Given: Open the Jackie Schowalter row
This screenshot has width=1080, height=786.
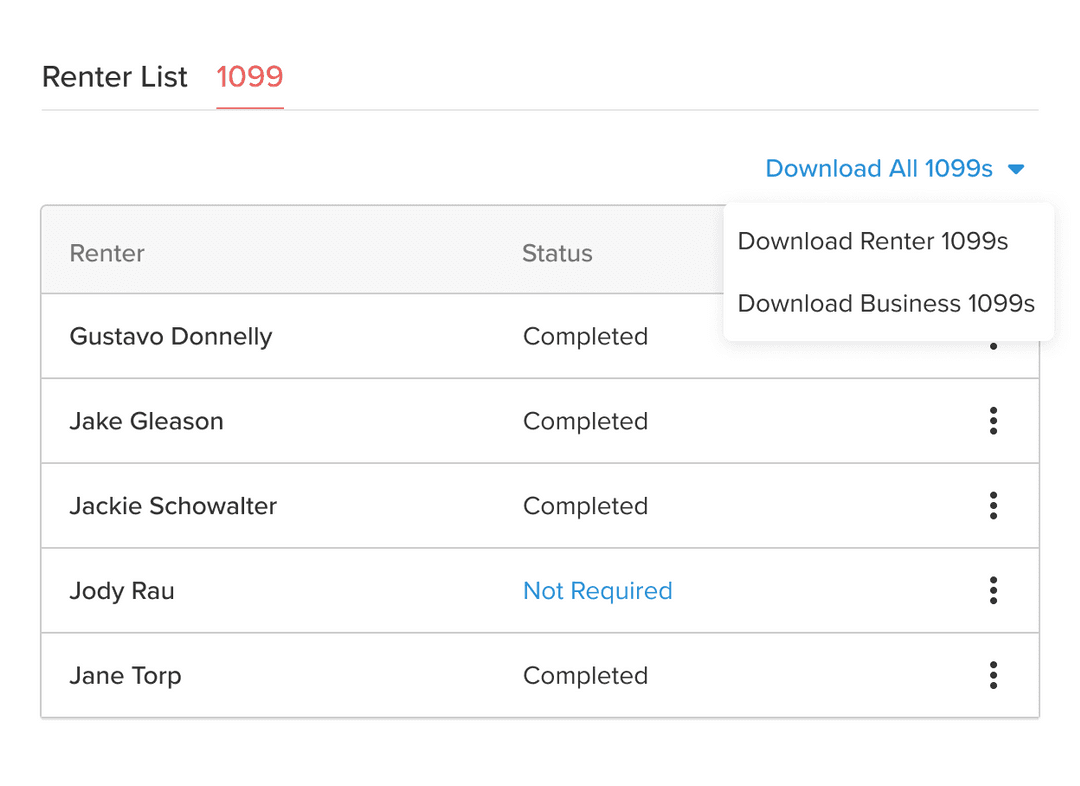Looking at the screenshot, I should point(173,506).
